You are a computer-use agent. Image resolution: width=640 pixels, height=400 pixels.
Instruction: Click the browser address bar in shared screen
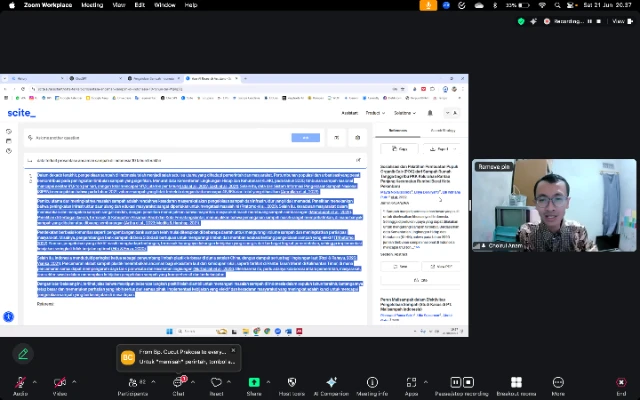212,89
